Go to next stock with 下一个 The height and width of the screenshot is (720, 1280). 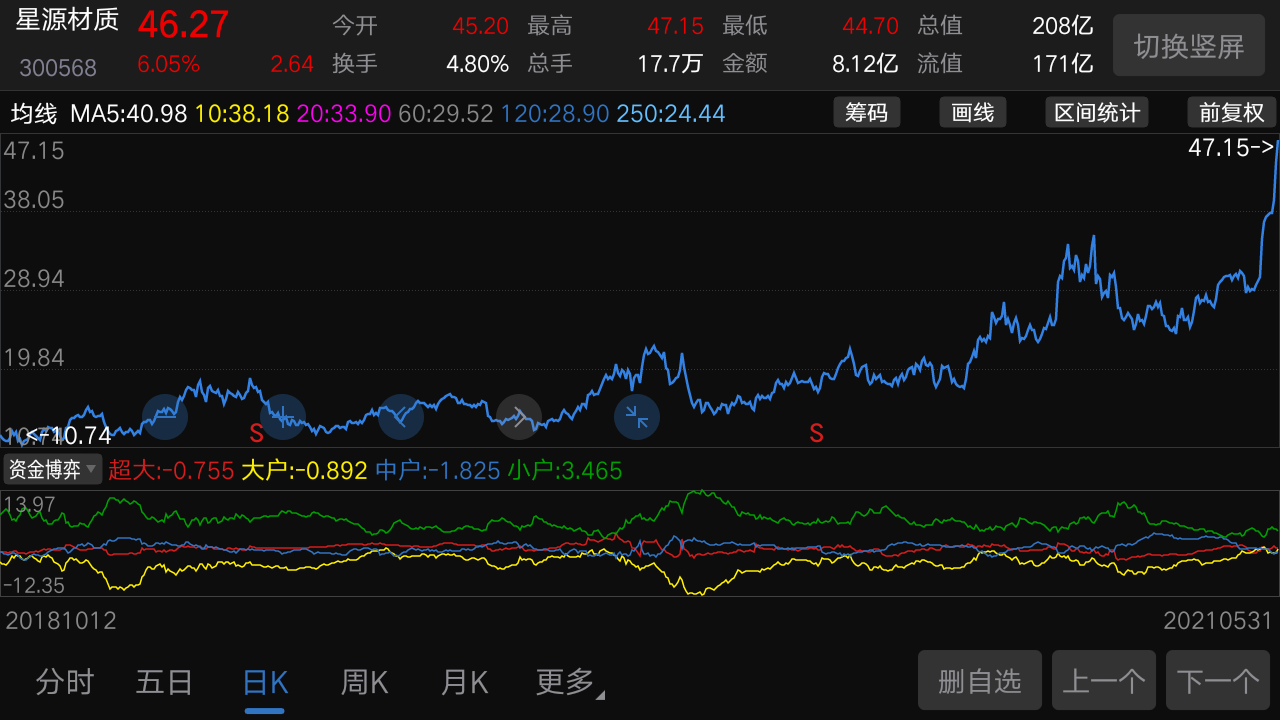pyautogui.click(x=1218, y=681)
